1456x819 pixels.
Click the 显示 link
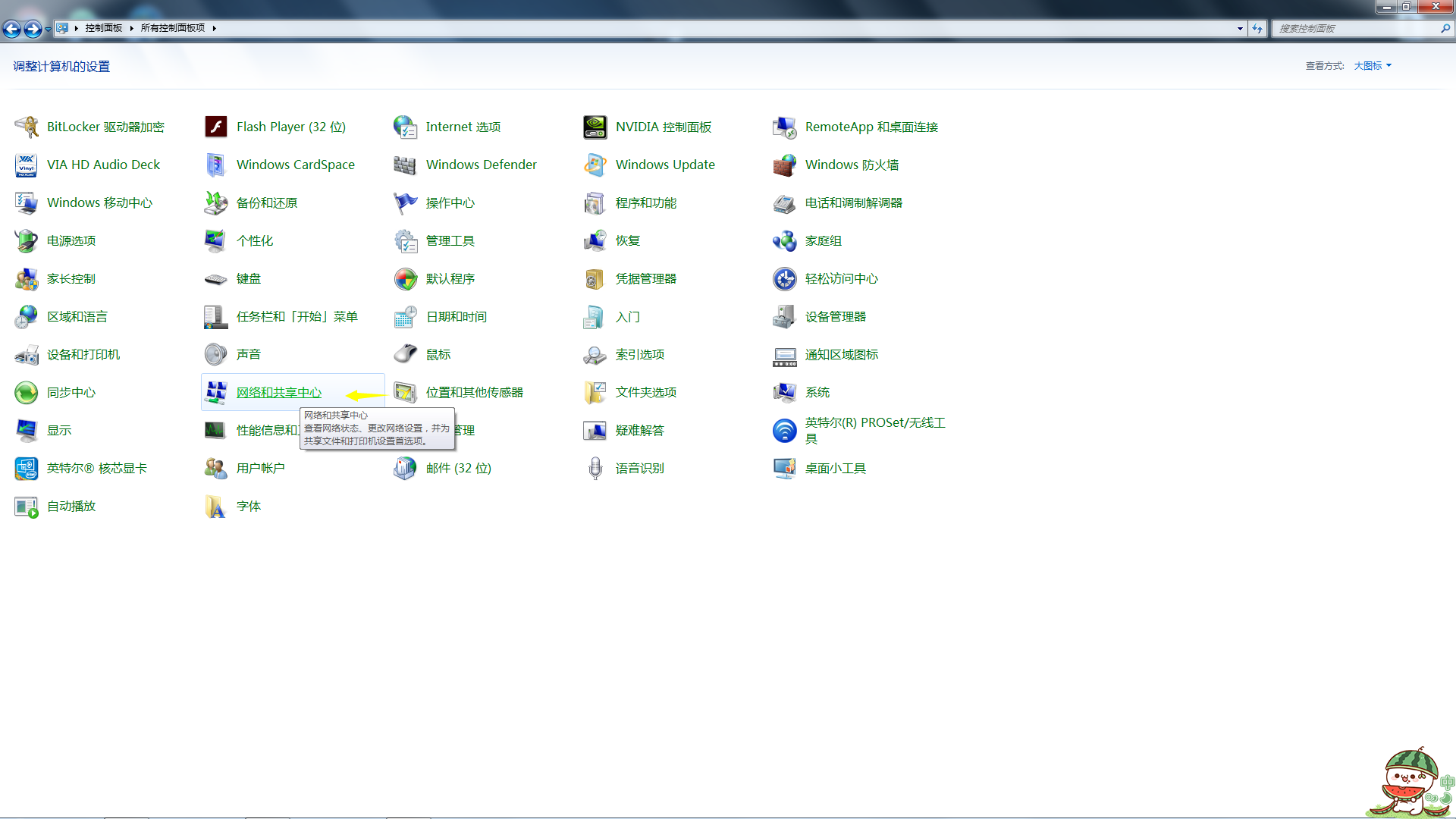59,430
